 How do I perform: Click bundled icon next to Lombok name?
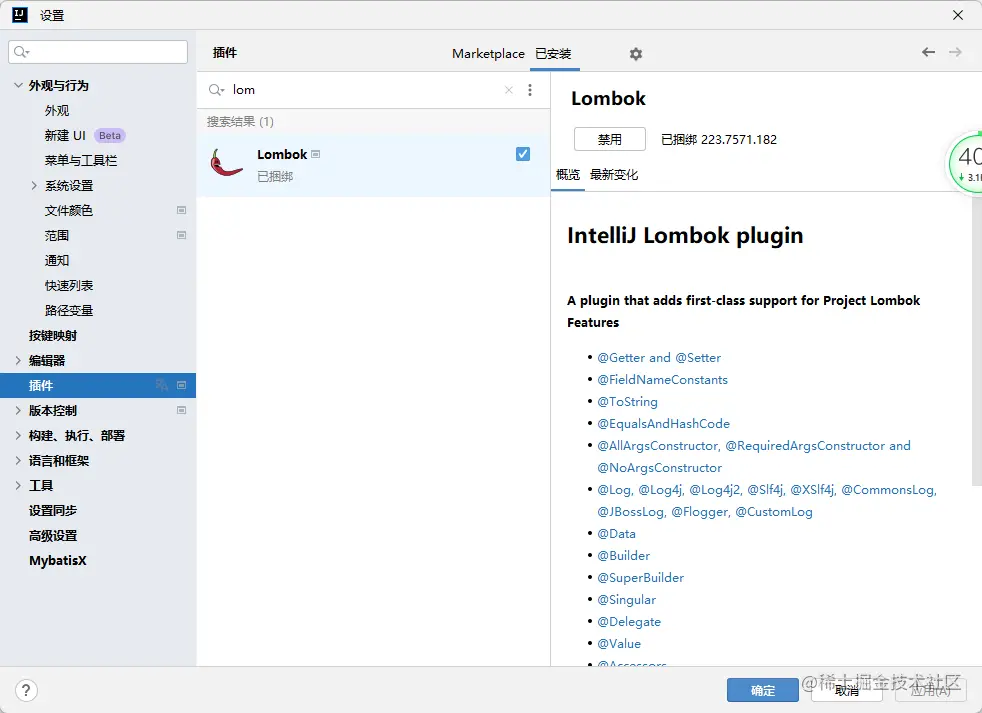pyautogui.click(x=316, y=154)
